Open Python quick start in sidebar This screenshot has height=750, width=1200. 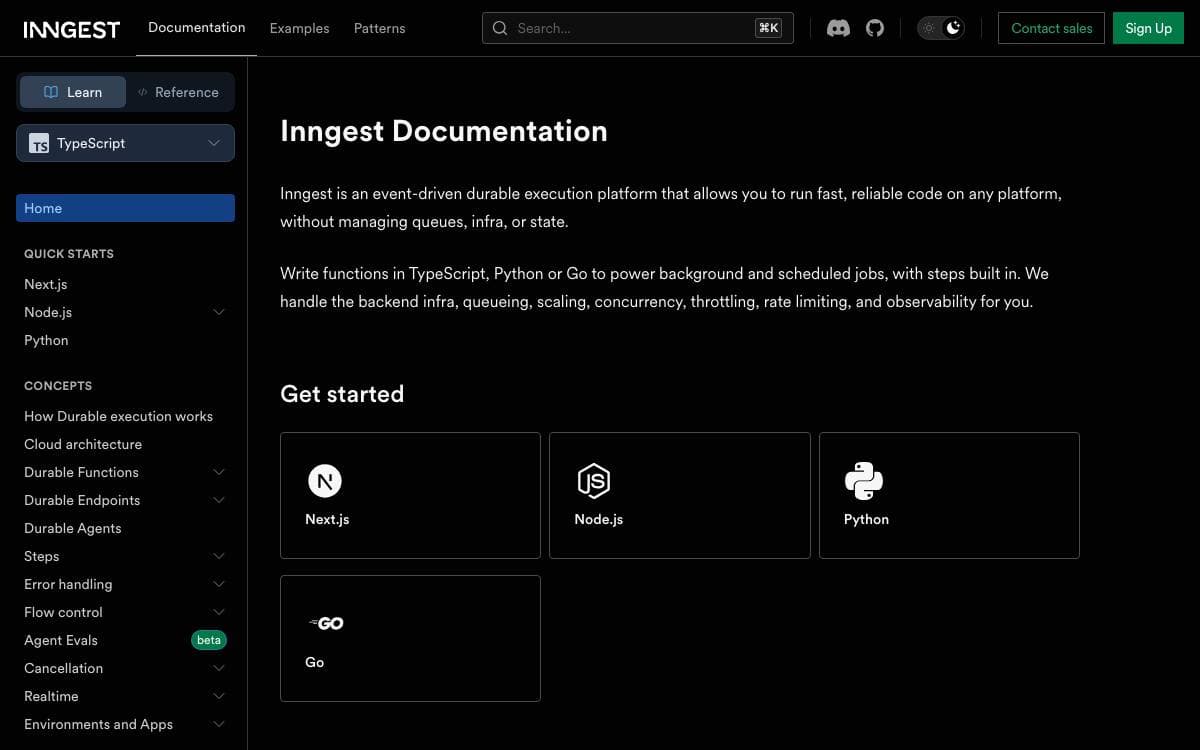click(x=46, y=340)
